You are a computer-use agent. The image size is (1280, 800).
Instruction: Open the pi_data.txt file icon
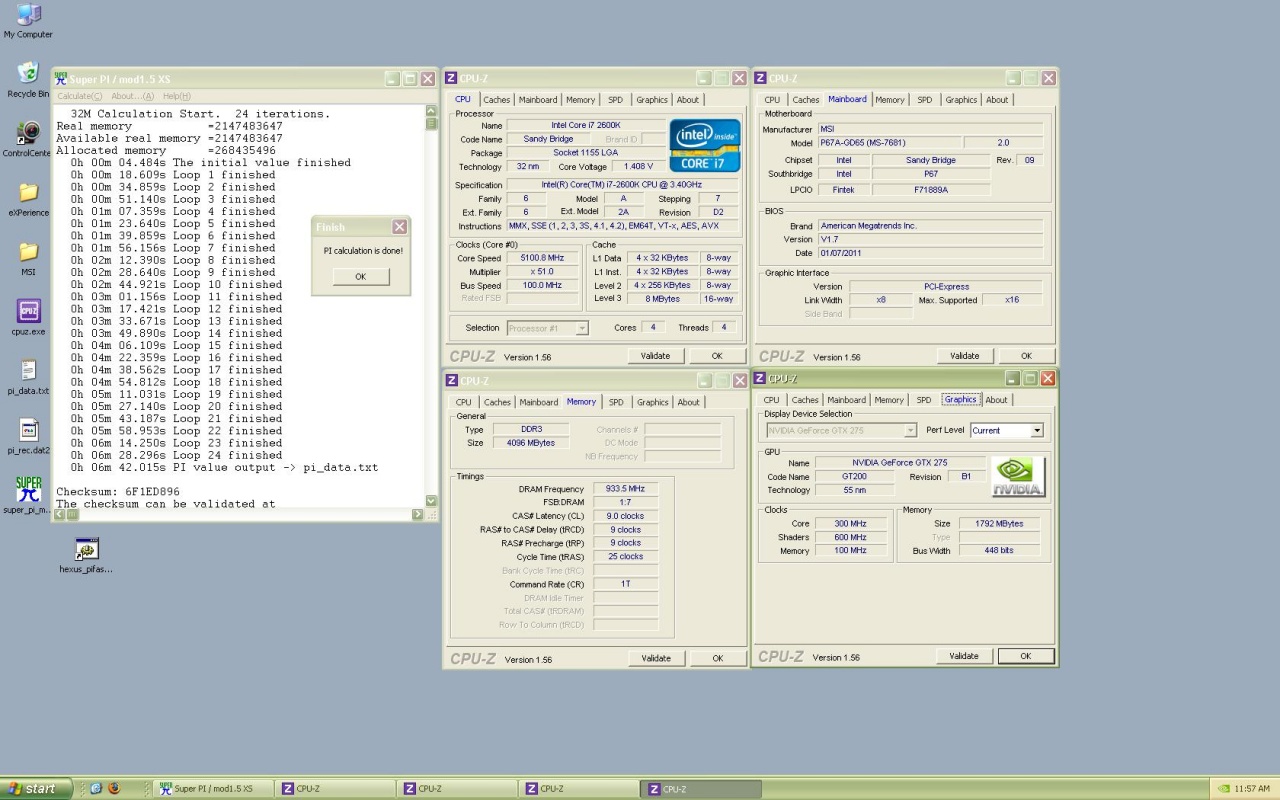(x=28, y=371)
